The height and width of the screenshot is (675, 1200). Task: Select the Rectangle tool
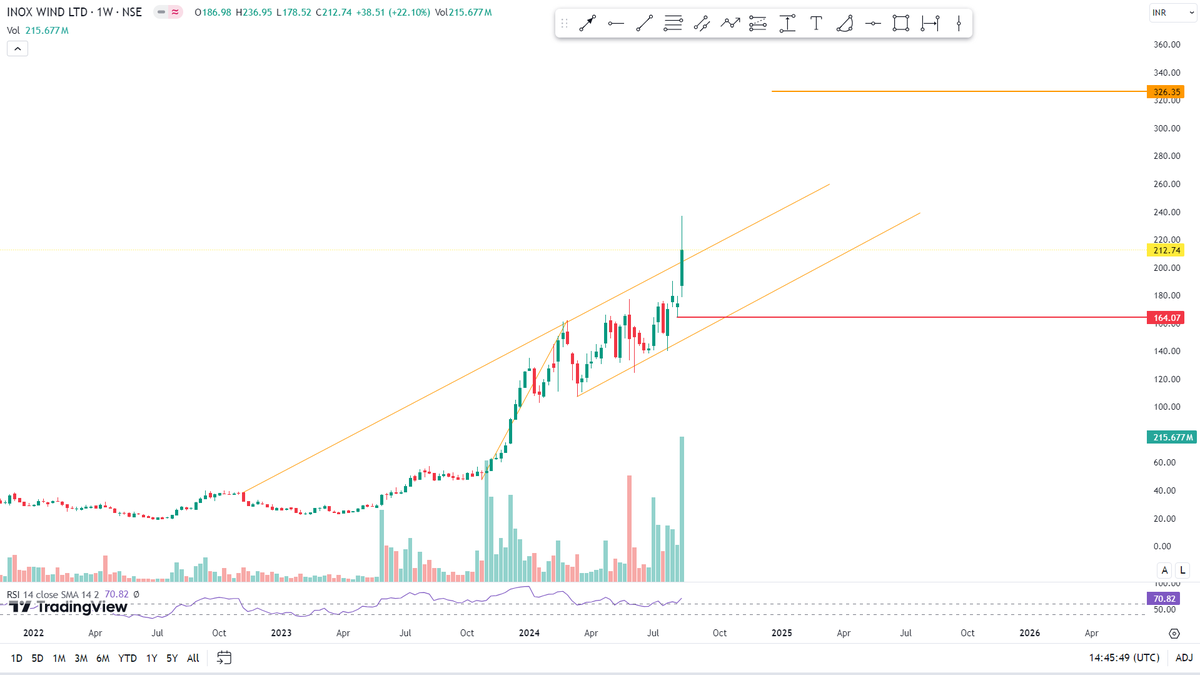901,23
